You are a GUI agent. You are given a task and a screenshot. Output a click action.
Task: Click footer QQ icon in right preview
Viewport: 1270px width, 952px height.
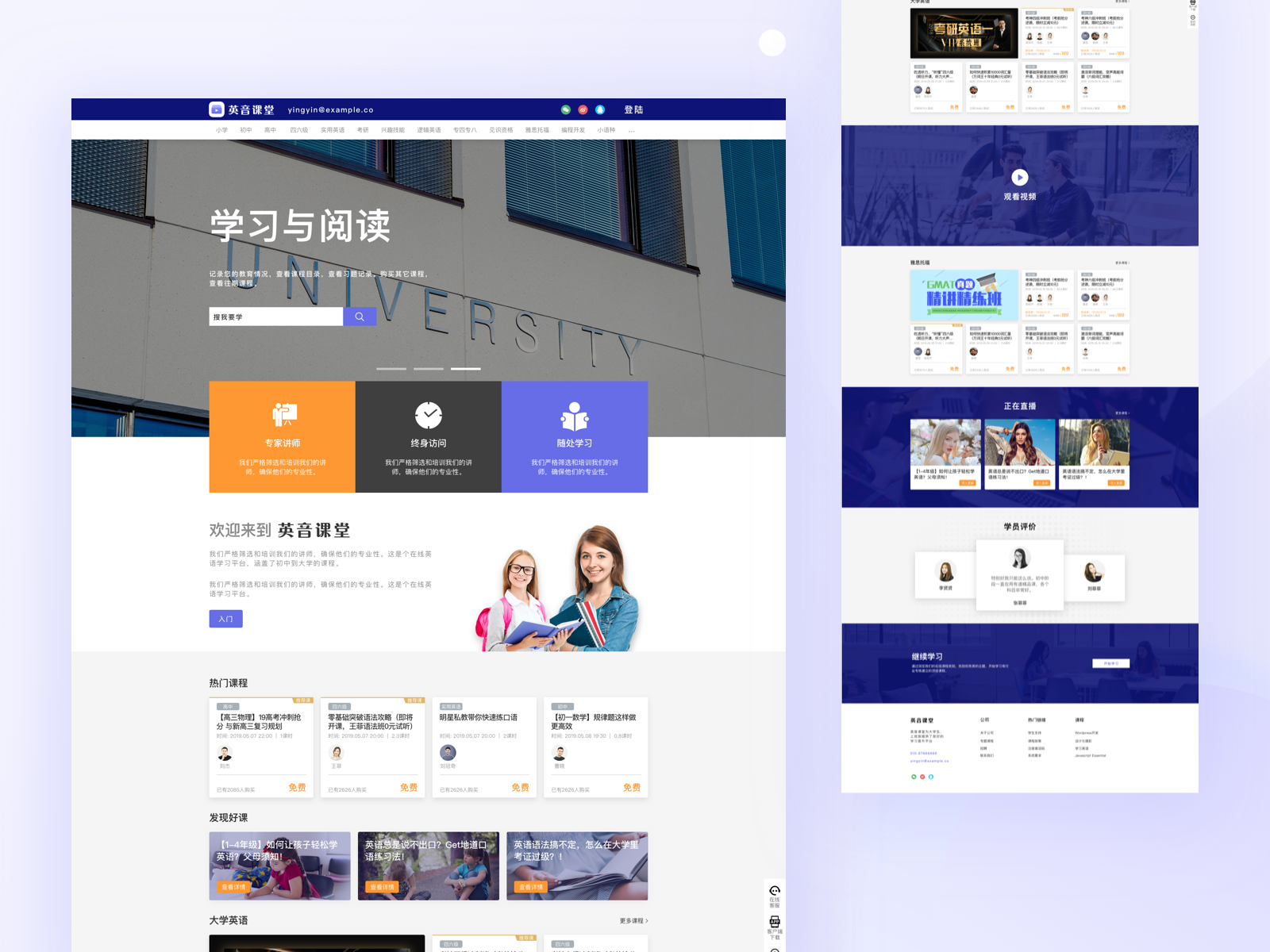(931, 777)
